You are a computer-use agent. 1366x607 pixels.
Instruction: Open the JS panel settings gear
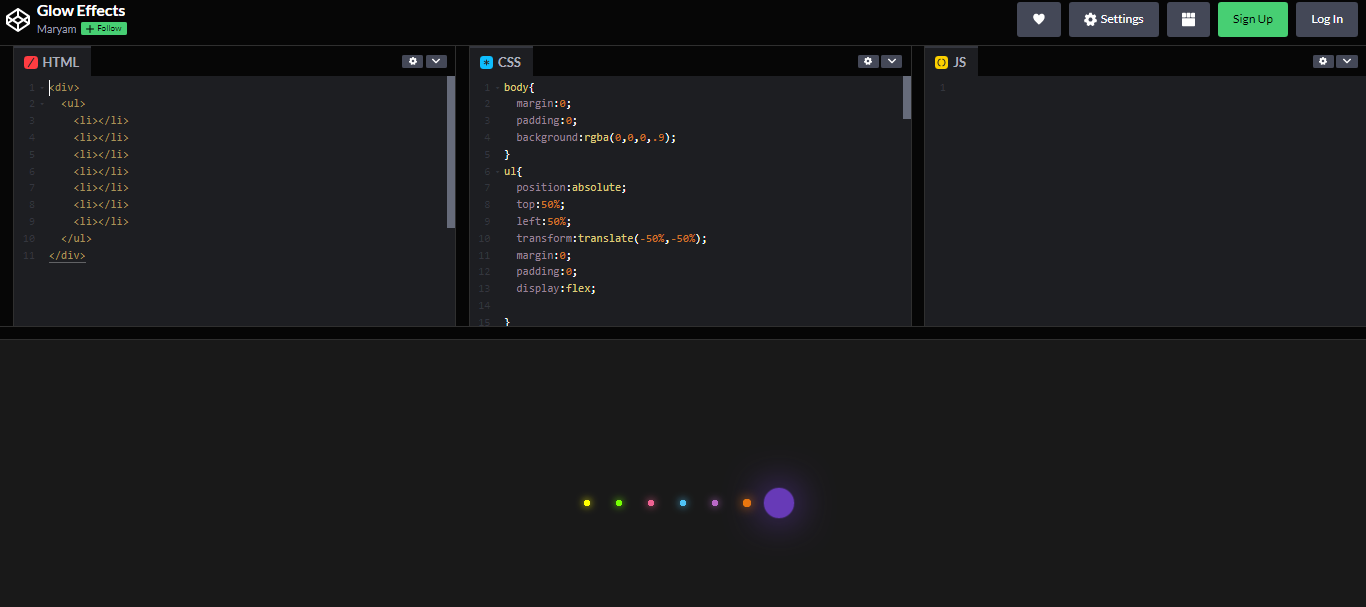1322,61
